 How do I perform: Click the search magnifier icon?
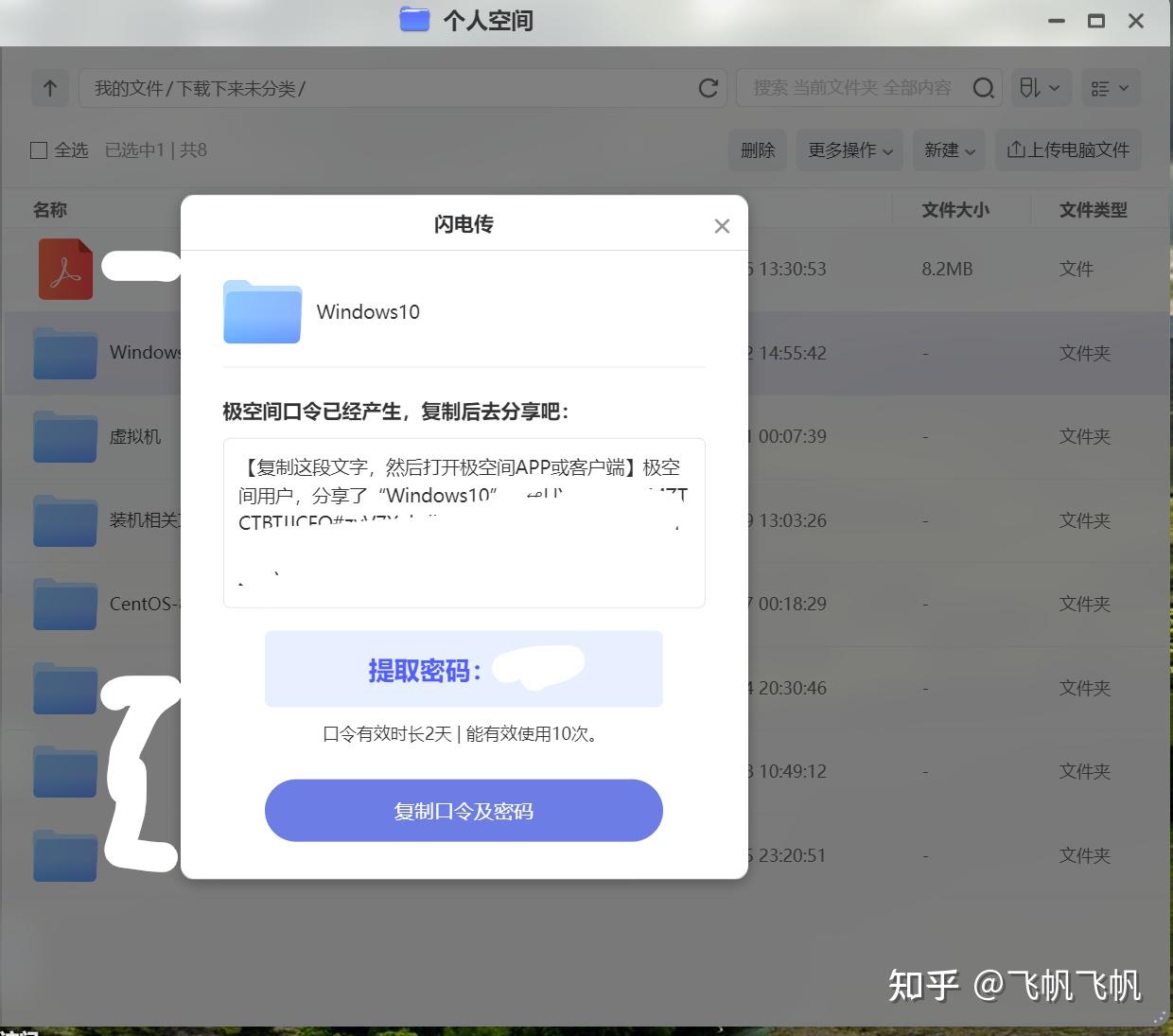(983, 88)
